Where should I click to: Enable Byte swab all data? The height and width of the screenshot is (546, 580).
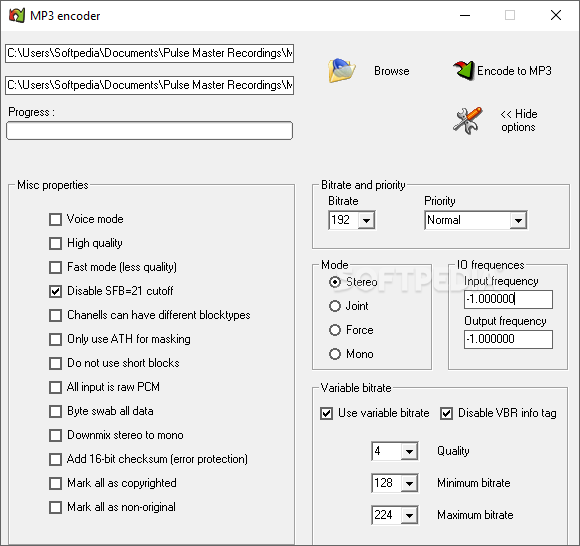[55, 411]
